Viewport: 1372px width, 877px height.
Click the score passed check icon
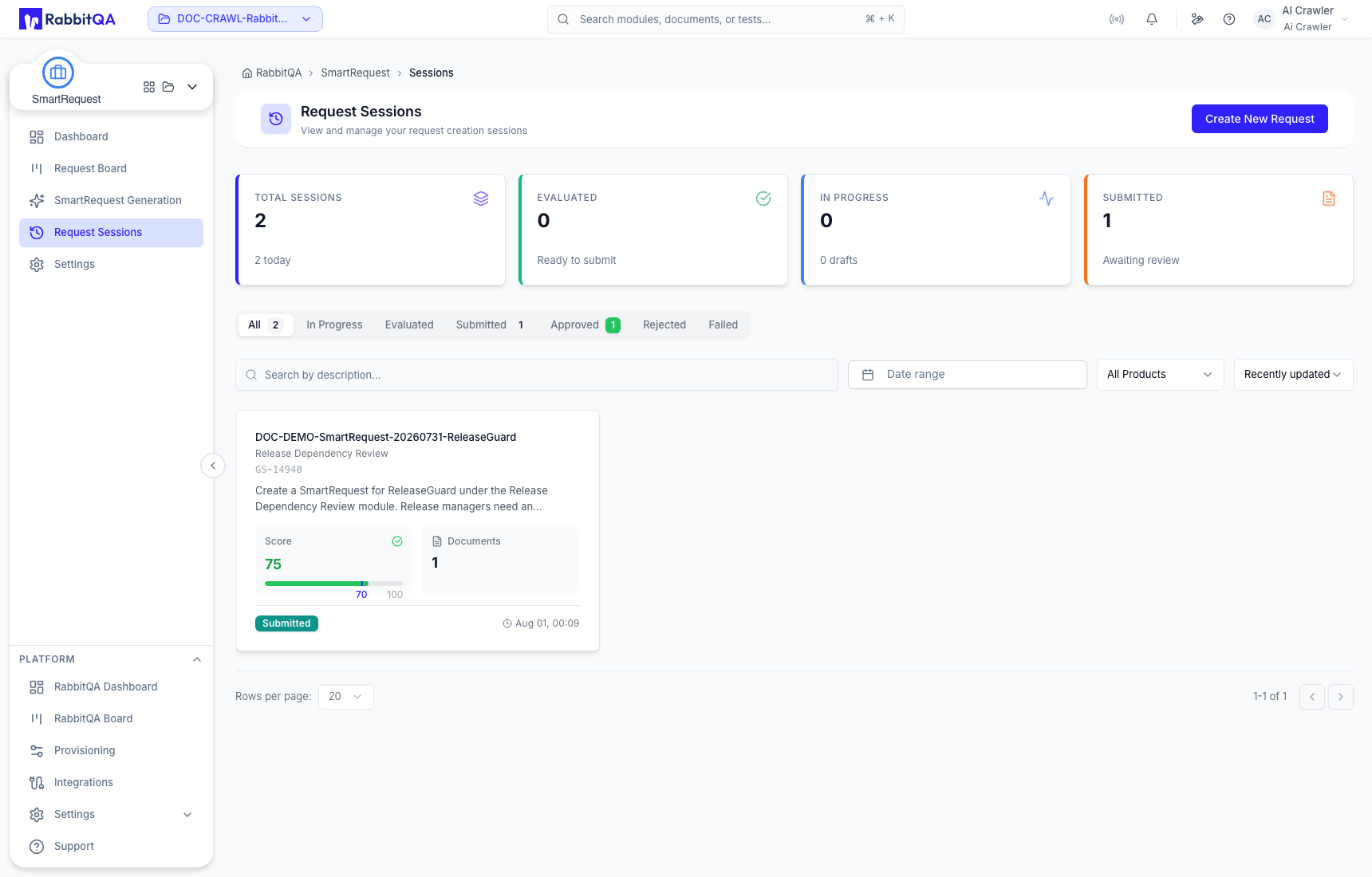(397, 541)
